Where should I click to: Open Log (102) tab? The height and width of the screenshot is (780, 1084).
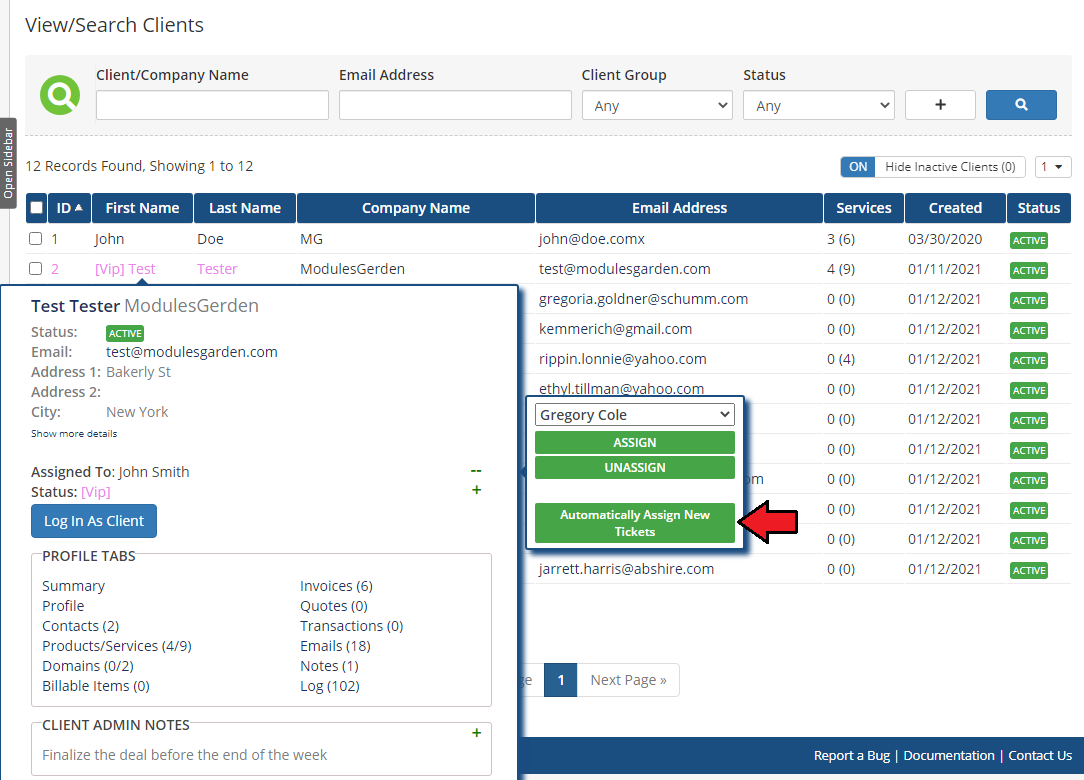tap(330, 686)
